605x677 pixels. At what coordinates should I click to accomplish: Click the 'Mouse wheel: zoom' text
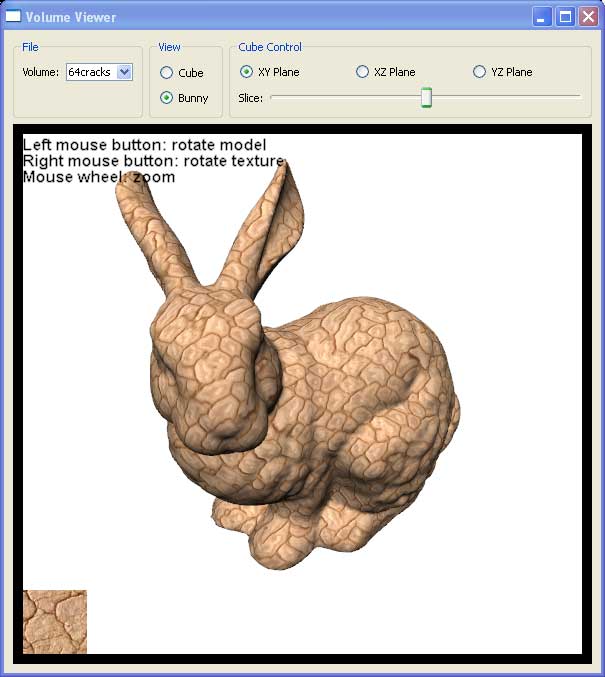[99, 177]
